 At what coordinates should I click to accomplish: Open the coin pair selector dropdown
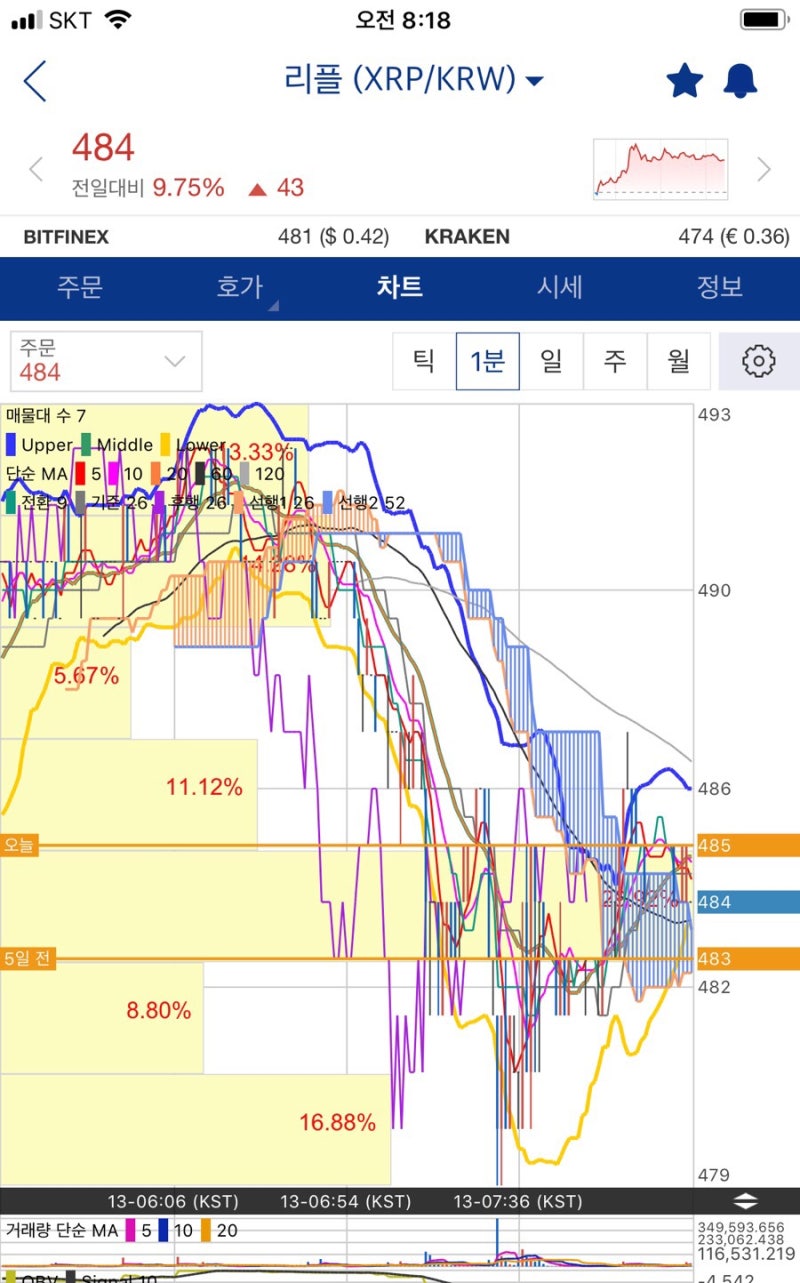(536, 81)
